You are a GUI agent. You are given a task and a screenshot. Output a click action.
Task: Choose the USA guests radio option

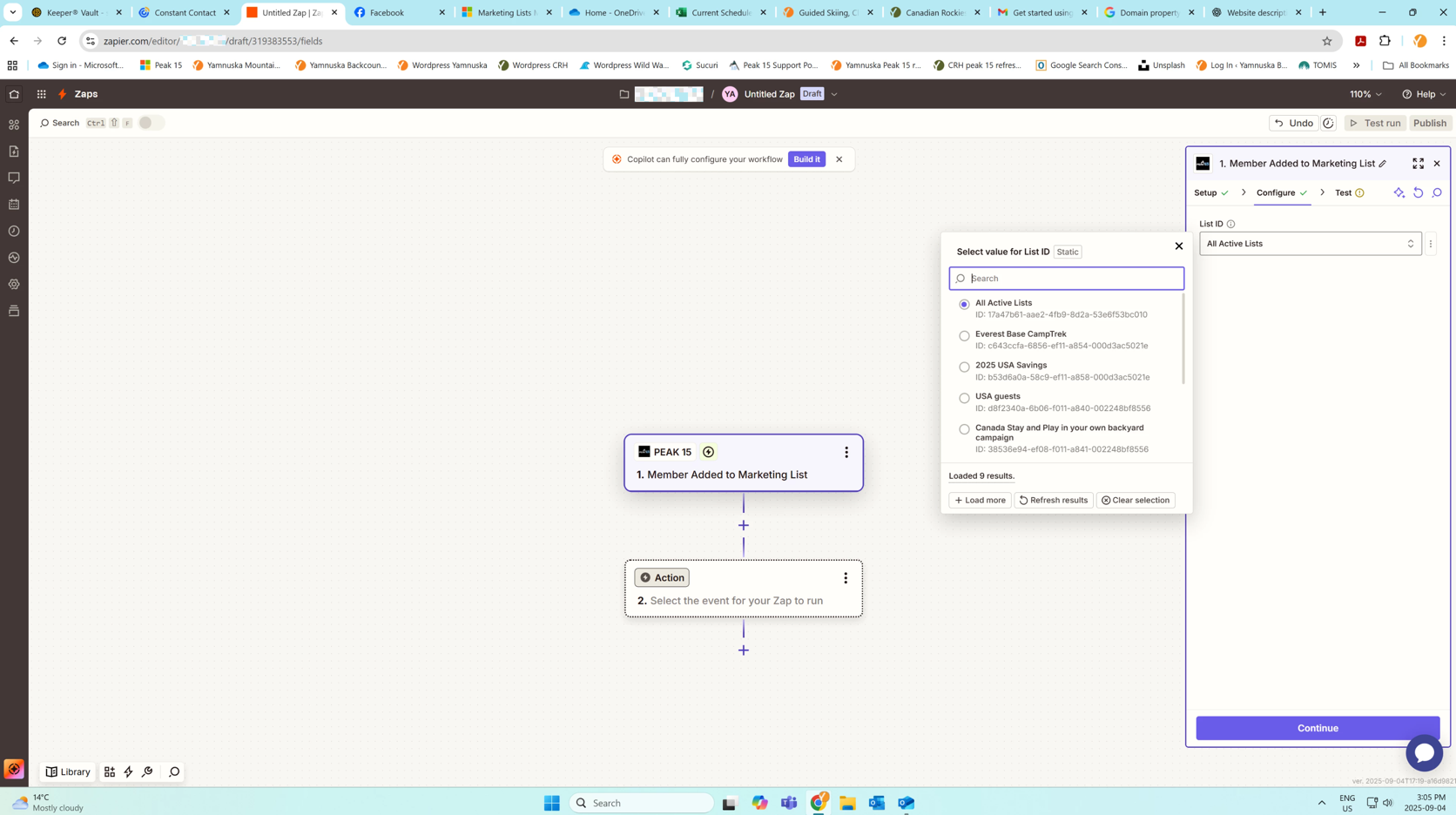click(x=964, y=398)
